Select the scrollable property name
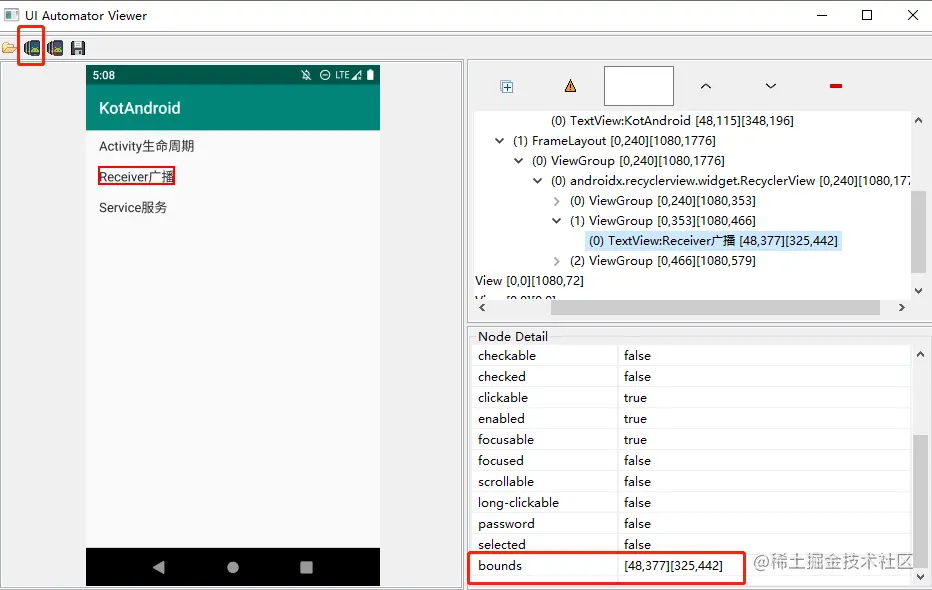932x590 pixels. 506,482
